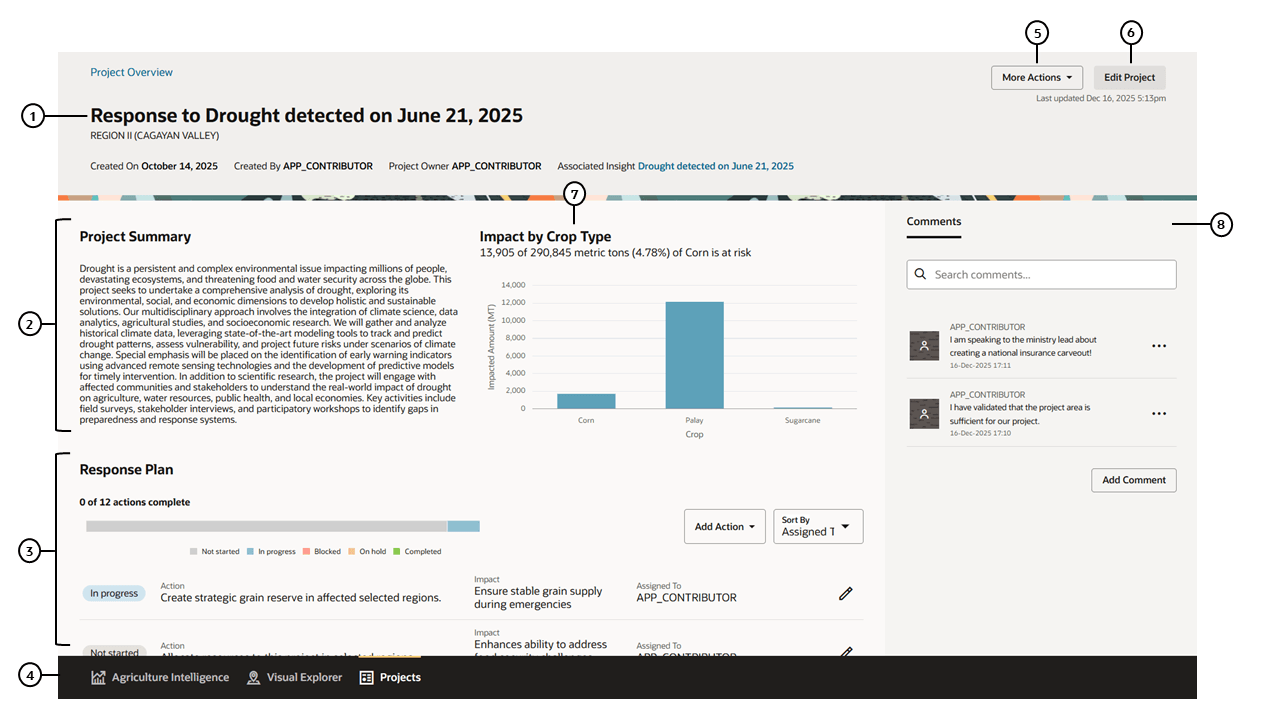Select the Visual Explorer map pin icon
This screenshot has height=720, width=1280.
click(x=253, y=677)
